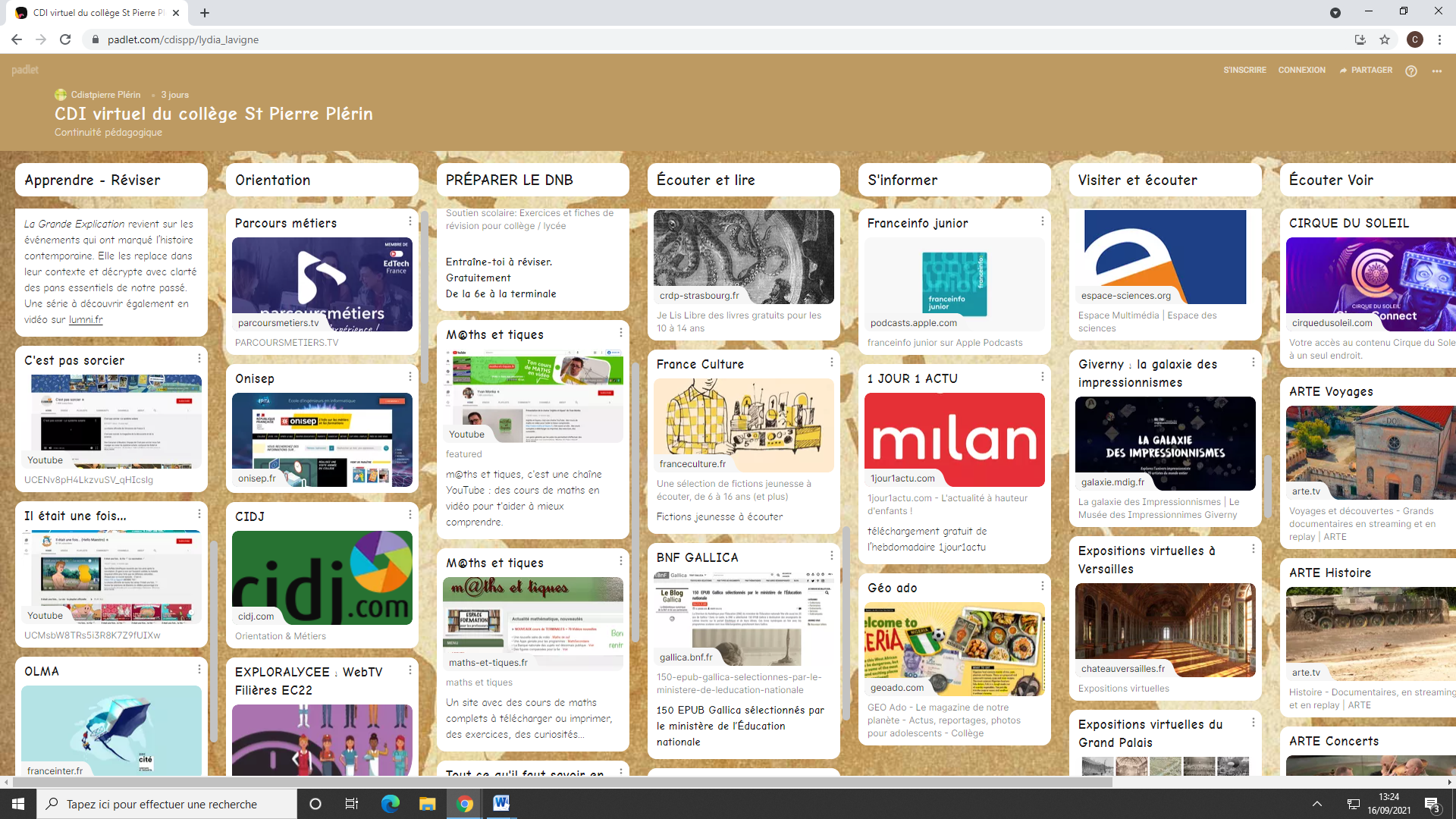Click the horizontal scrollbar at page bottom
Image resolution: width=1456 pixels, height=819 pixels.
point(561,782)
